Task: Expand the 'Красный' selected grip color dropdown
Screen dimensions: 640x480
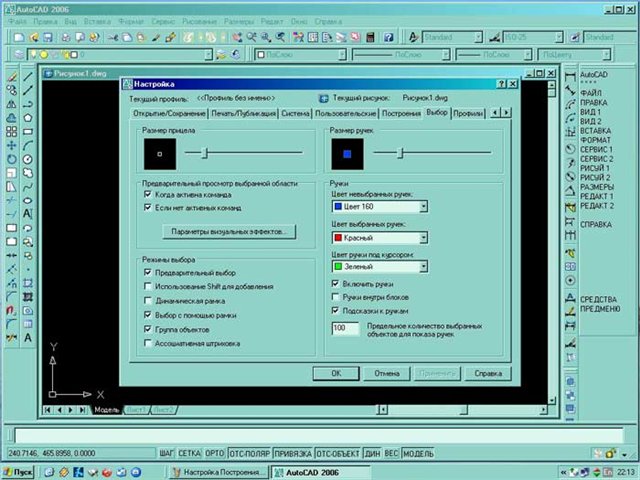Action: pos(423,238)
